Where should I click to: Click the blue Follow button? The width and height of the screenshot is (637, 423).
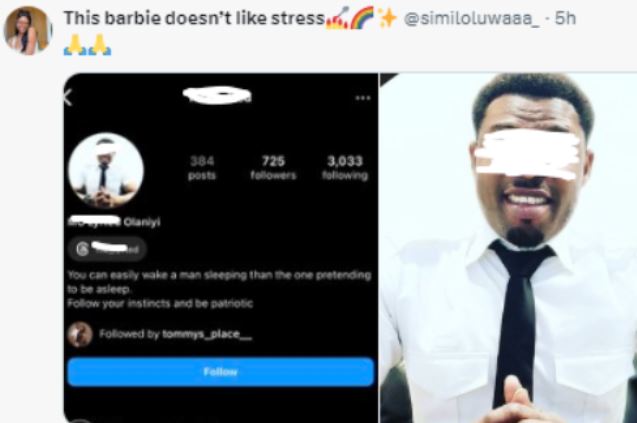221,372
